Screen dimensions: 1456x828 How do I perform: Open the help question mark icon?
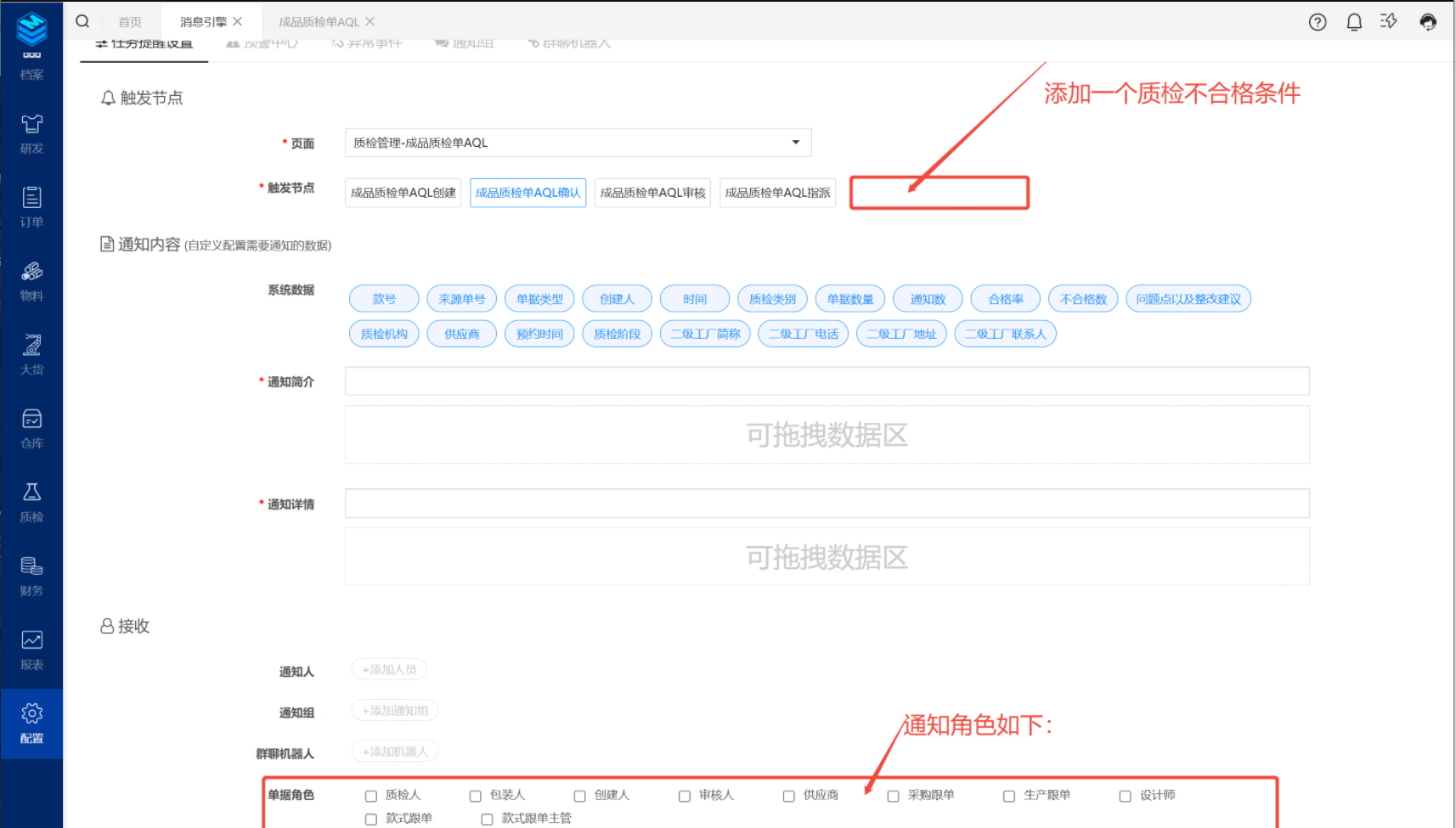click(1318, 22)
